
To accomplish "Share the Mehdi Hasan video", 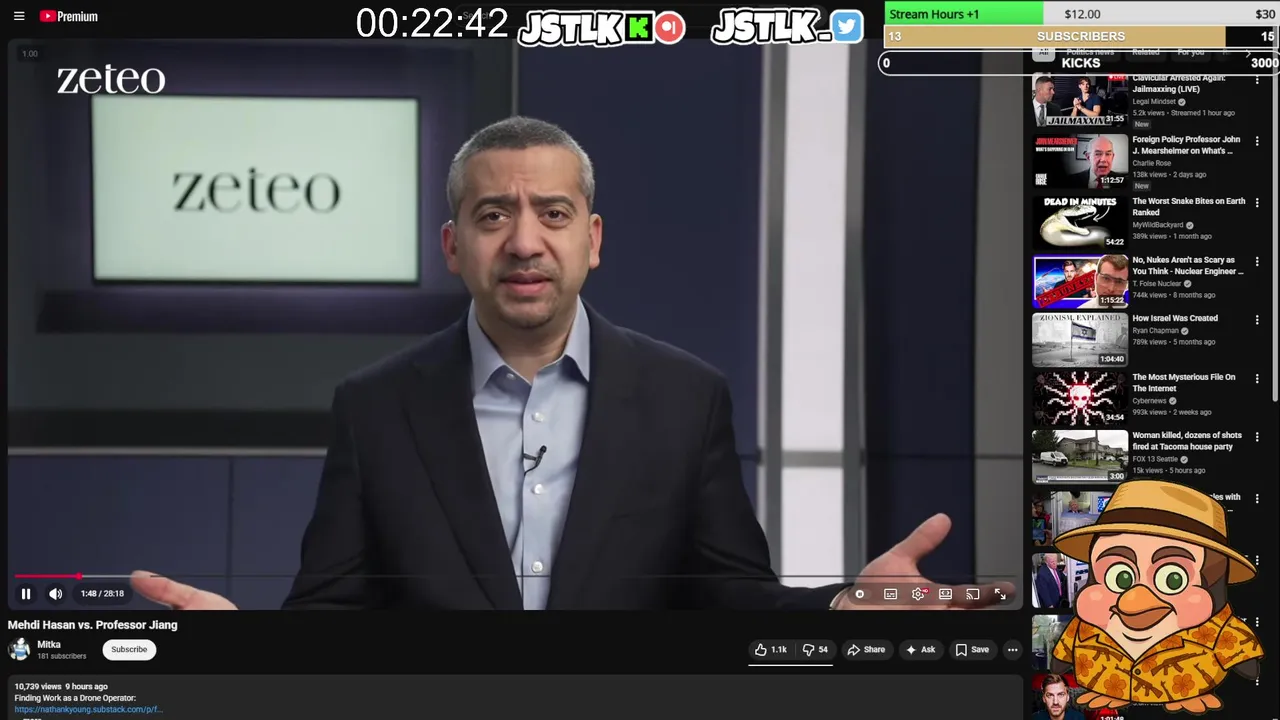I will [866, 650].
